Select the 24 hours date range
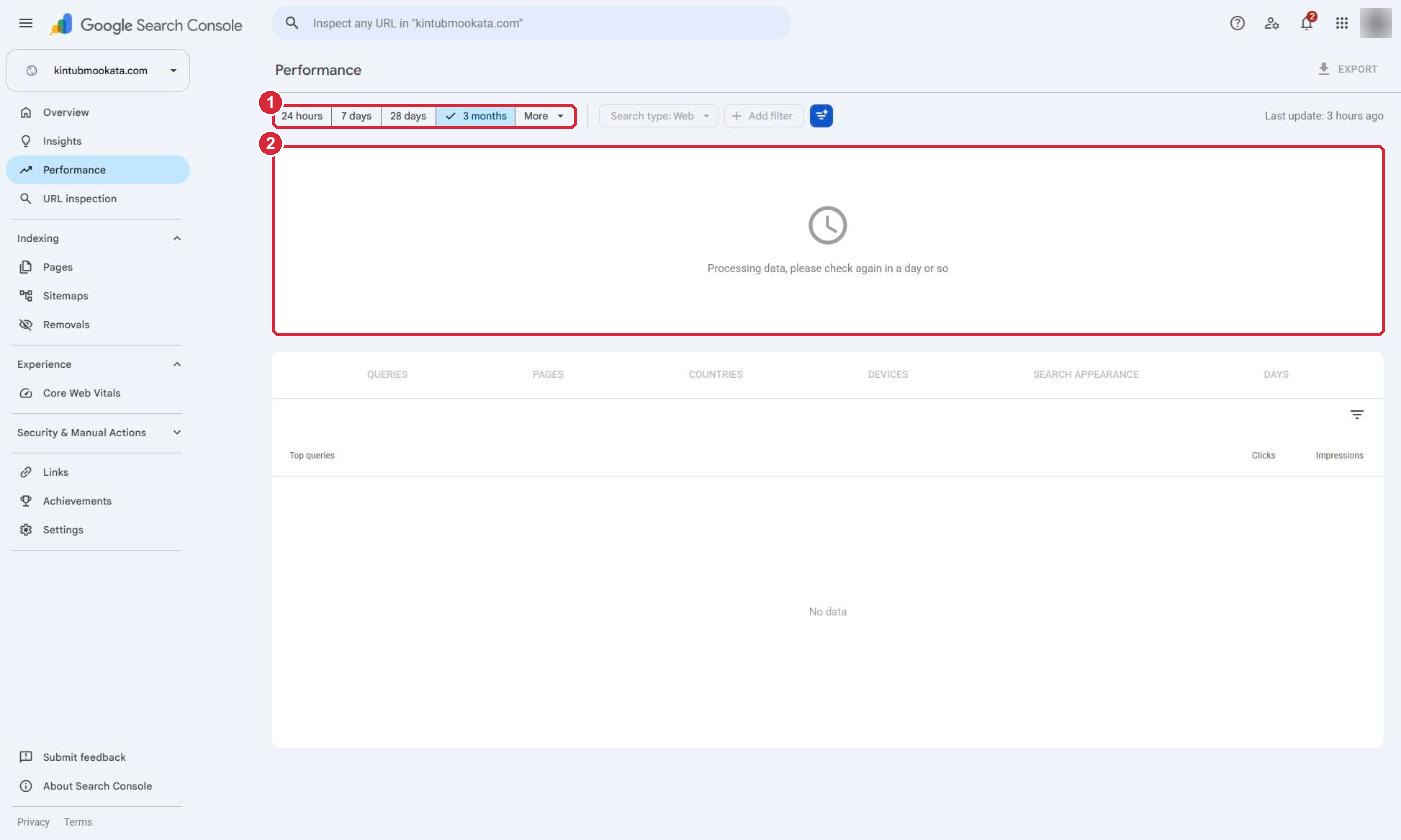Screen dimensions: 1401x840 pos(302,116)
